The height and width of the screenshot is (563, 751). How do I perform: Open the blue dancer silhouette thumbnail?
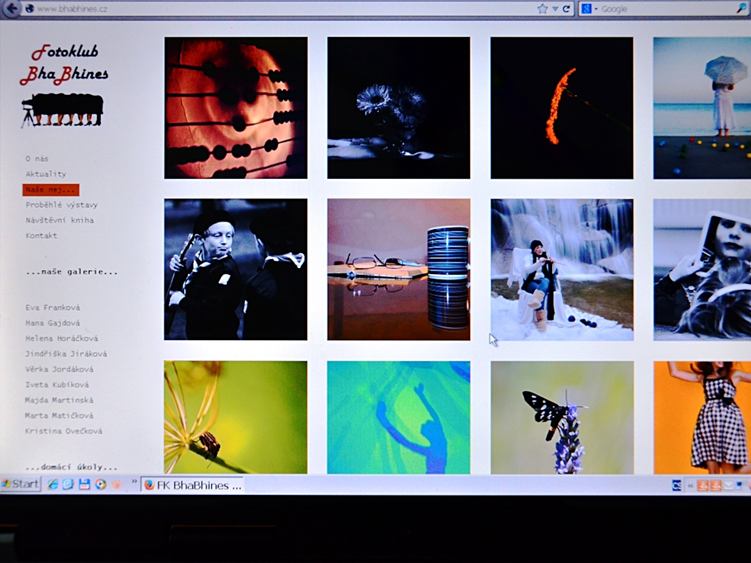coord(399,417)
